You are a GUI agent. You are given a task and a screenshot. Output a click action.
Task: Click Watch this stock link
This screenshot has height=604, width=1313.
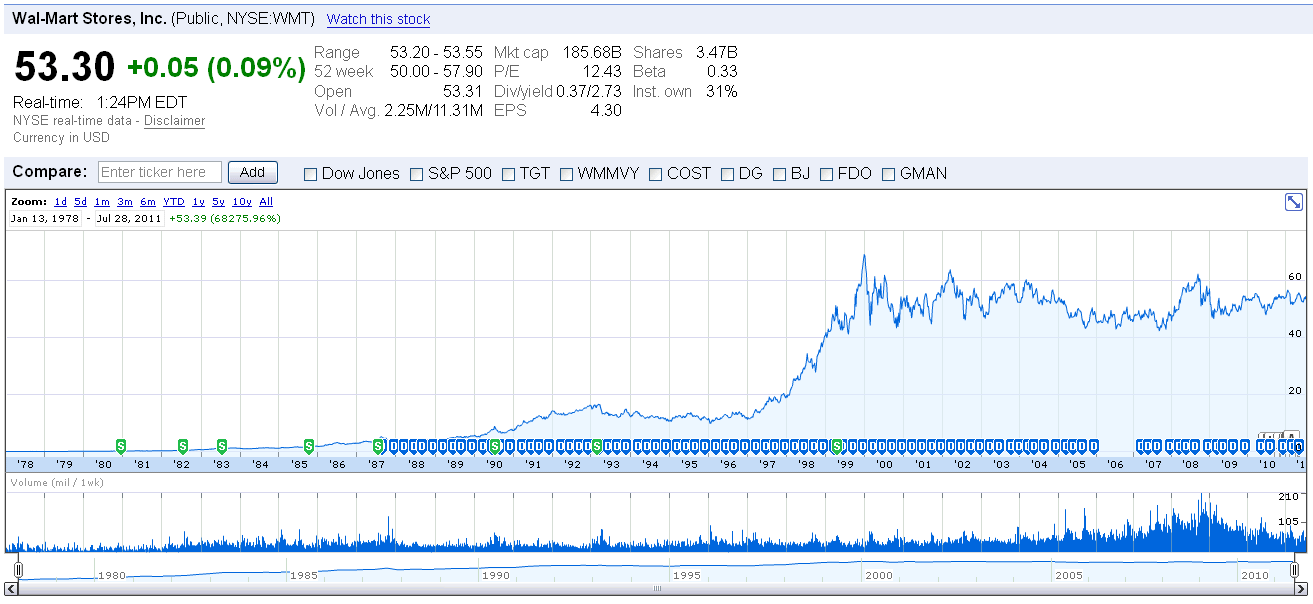[378, 19]
